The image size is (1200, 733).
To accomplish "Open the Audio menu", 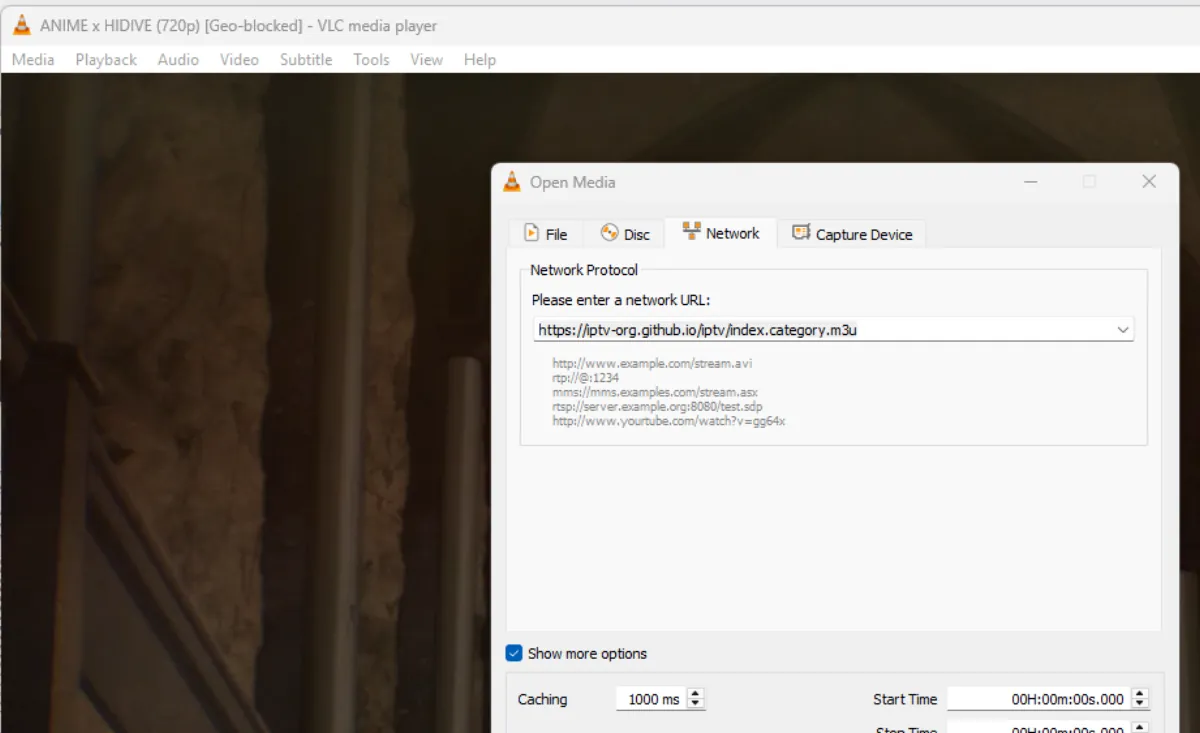I will (178, 59).
